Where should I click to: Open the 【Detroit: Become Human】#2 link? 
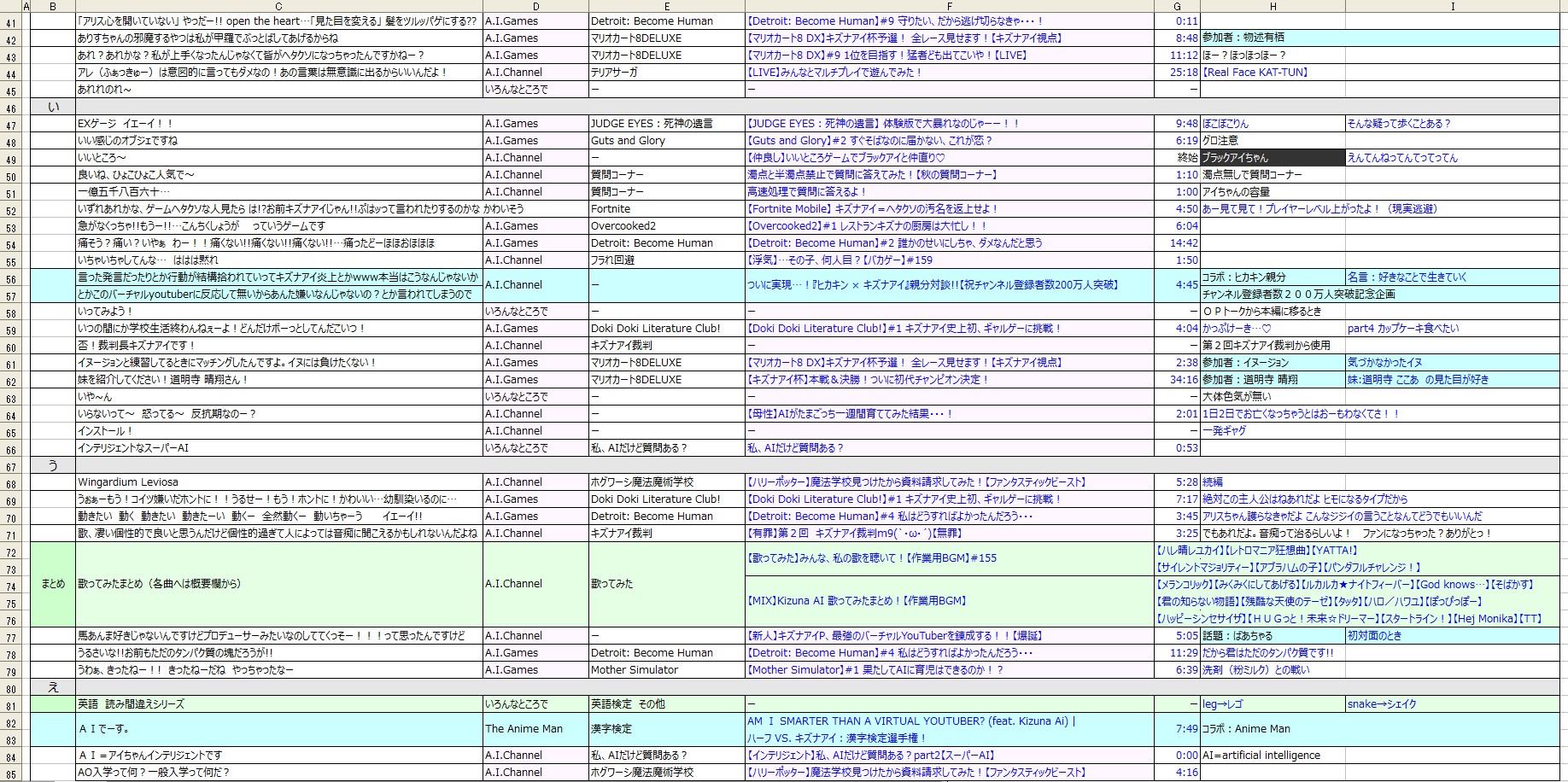895,243
